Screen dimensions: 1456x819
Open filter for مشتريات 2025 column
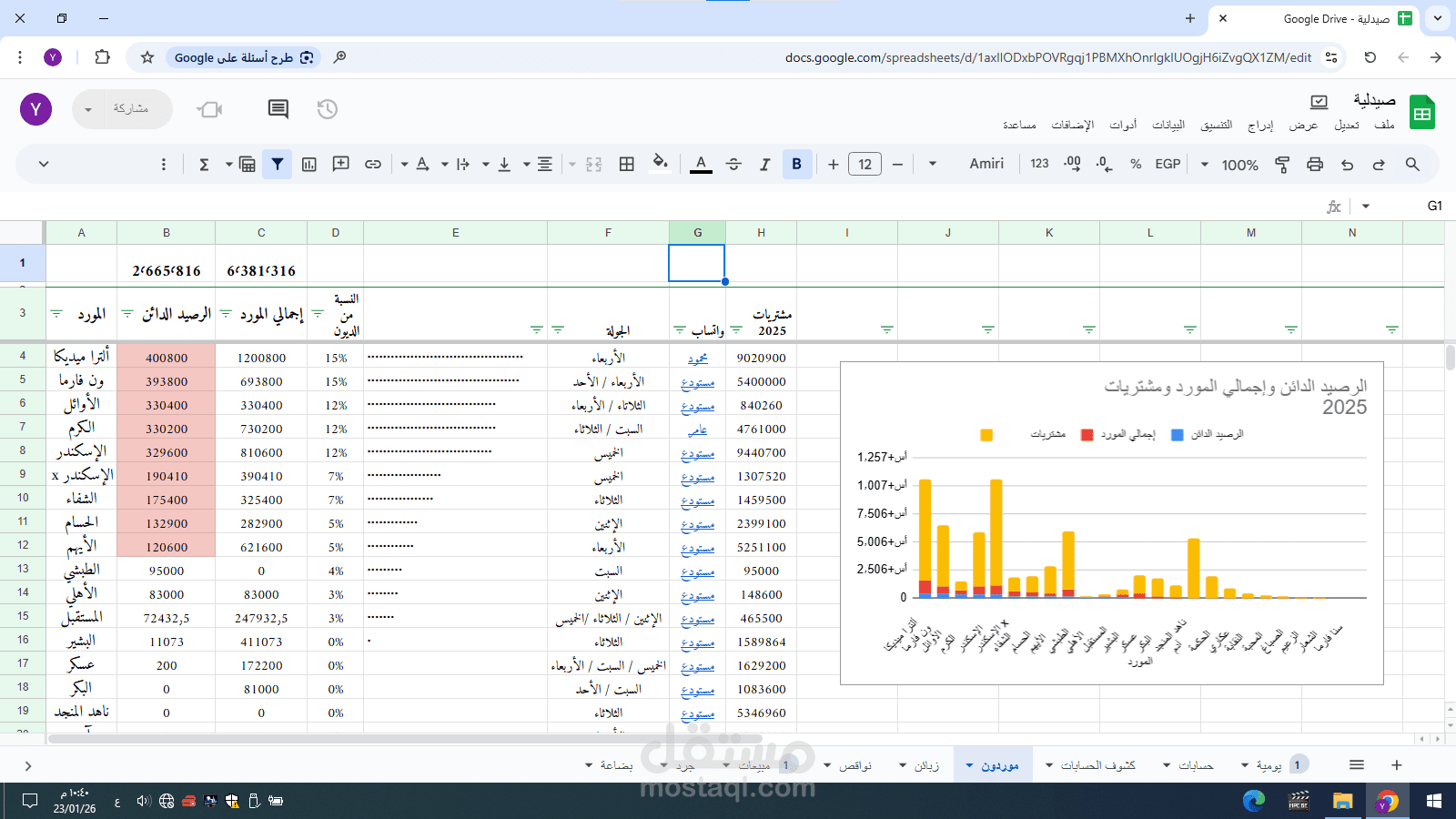(736, 329)
